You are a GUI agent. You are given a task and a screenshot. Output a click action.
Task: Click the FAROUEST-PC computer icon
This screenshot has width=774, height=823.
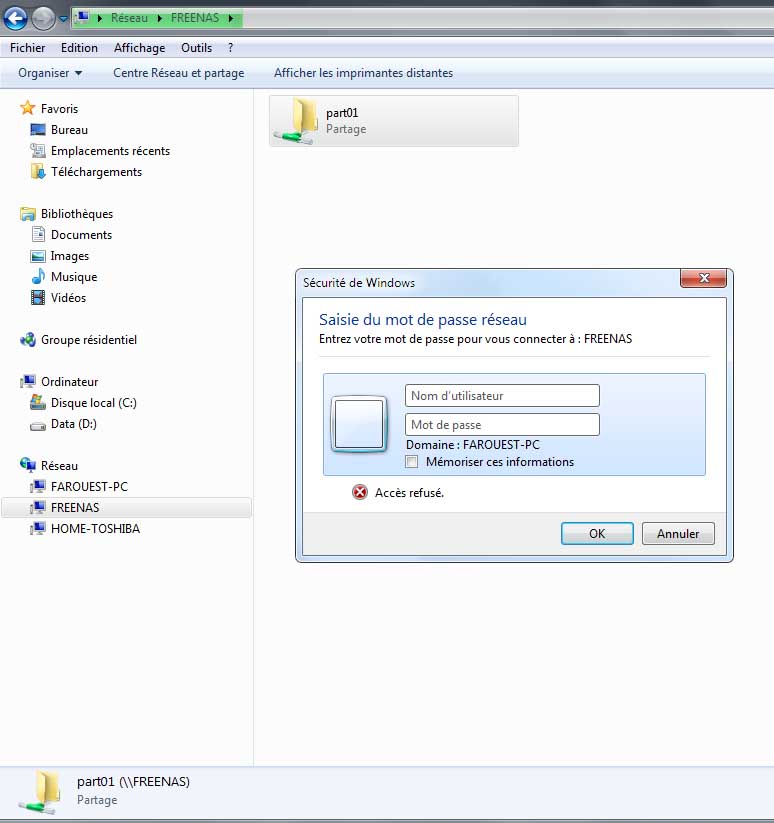[38, 487]
